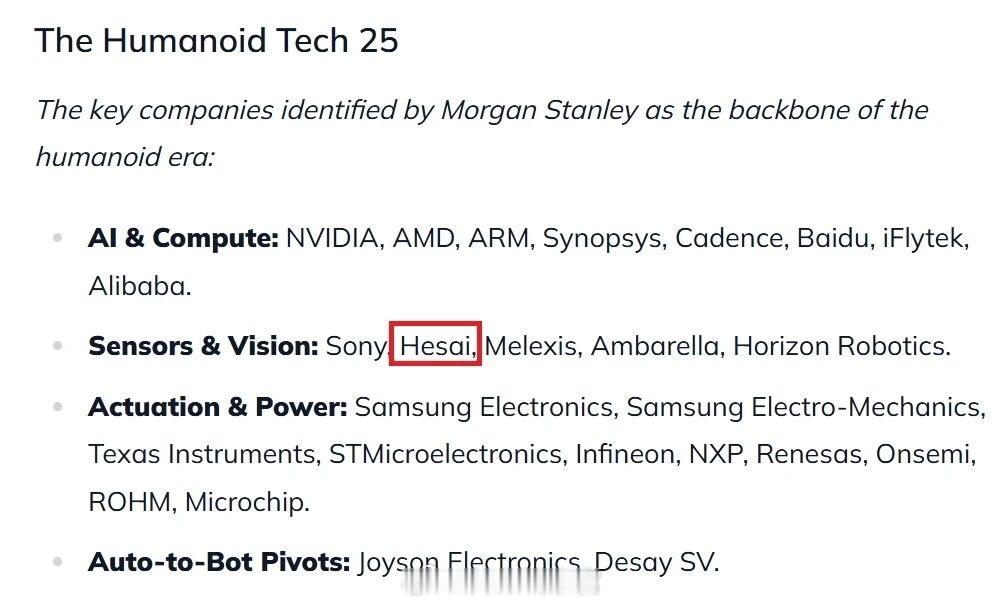Click the bullet beside AI & Compute
This screenshot has height=605, width=1007.
coord(58,239)
